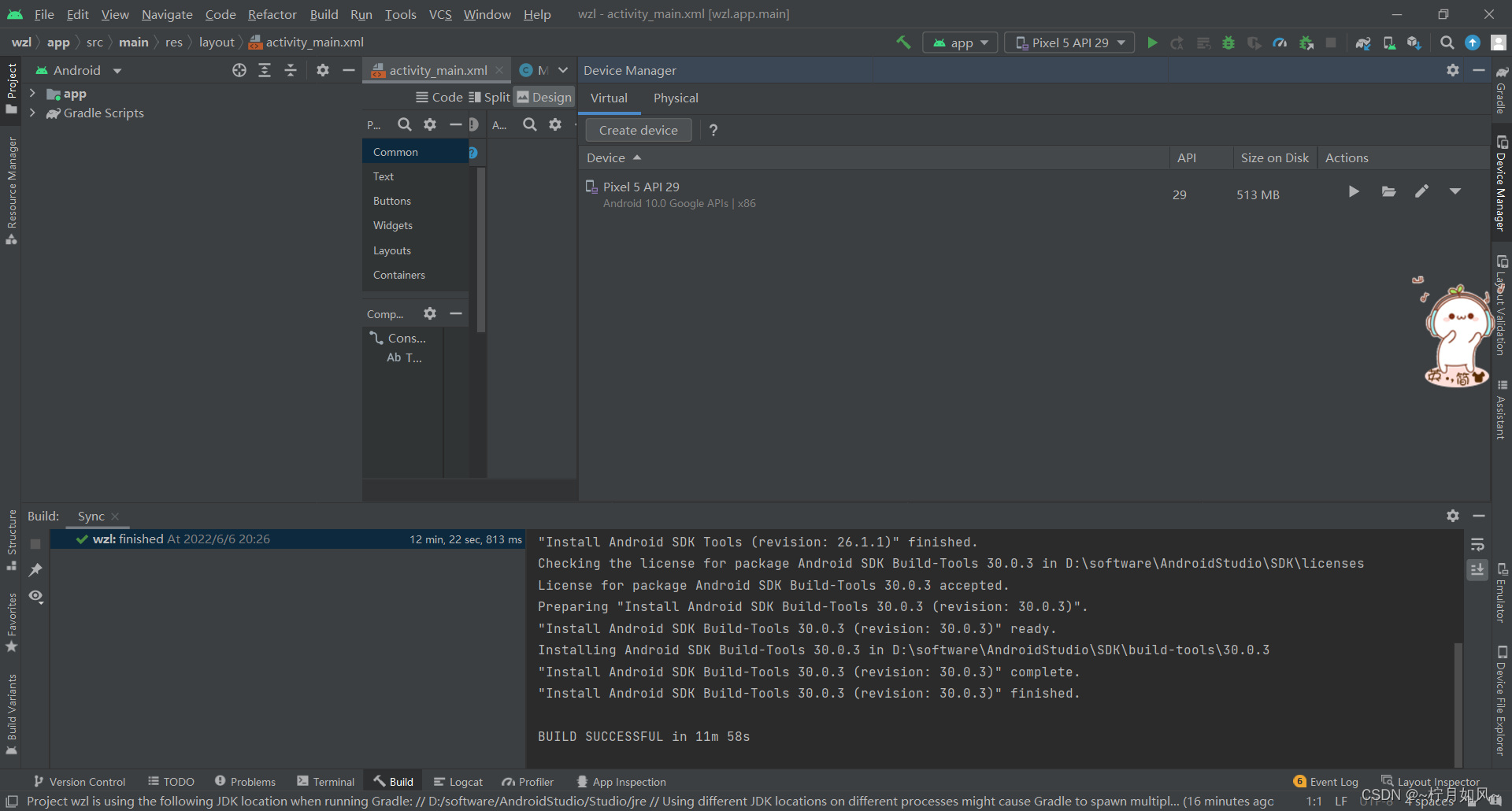Toggle soft-wrap in build output
The image size is (1512, 811).
click(x=1477, y=545)
